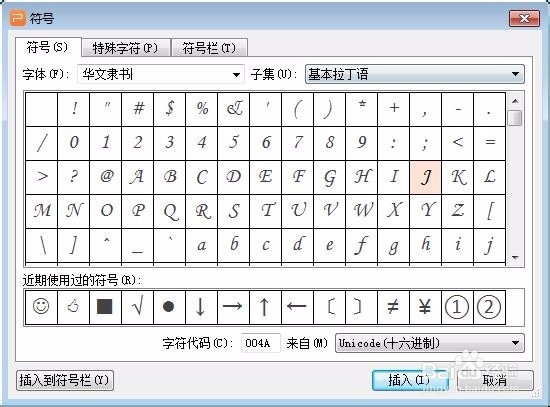Select the exclamation mark ! cell
This screenshot has height=407, width=550.
point(73,109)
